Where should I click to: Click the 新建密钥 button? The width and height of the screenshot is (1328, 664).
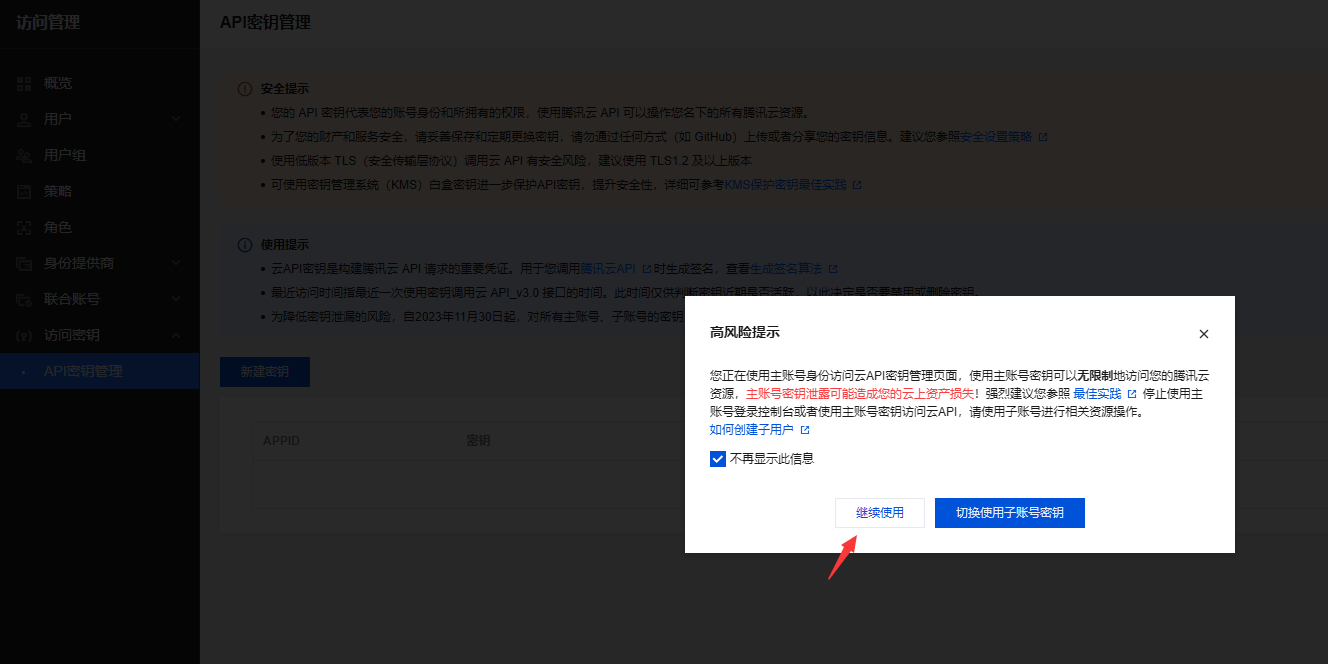(265, 371)
